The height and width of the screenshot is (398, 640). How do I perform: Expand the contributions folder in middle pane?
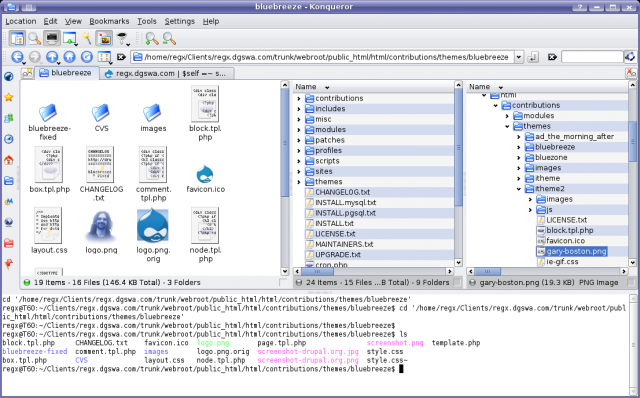[299, 98]
